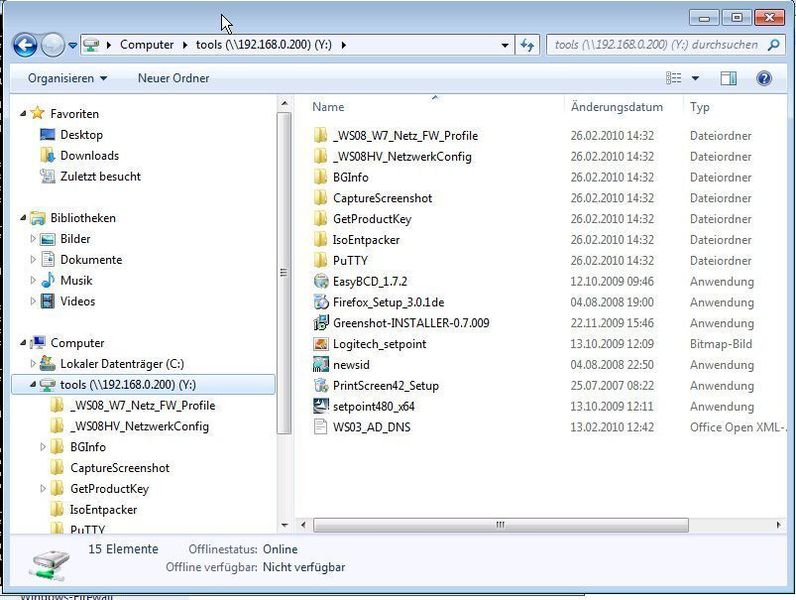
Task: Select Firefox_Setup_3.0.1de installer icon
Action: (321, 302)
